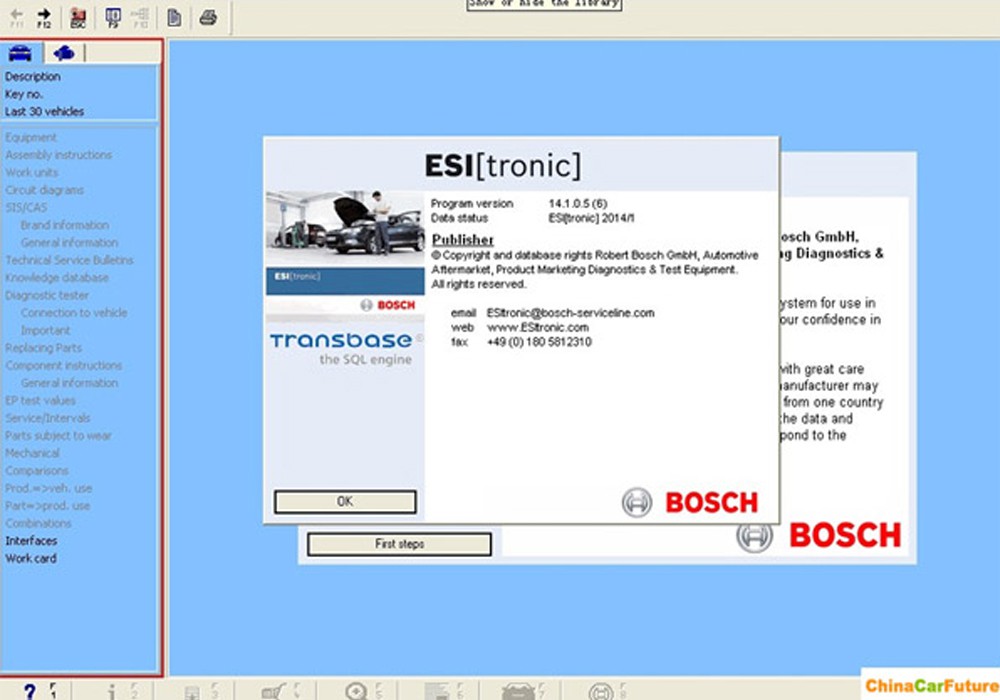
Task: Select Connection to vehicle entry
Action: 73,312
